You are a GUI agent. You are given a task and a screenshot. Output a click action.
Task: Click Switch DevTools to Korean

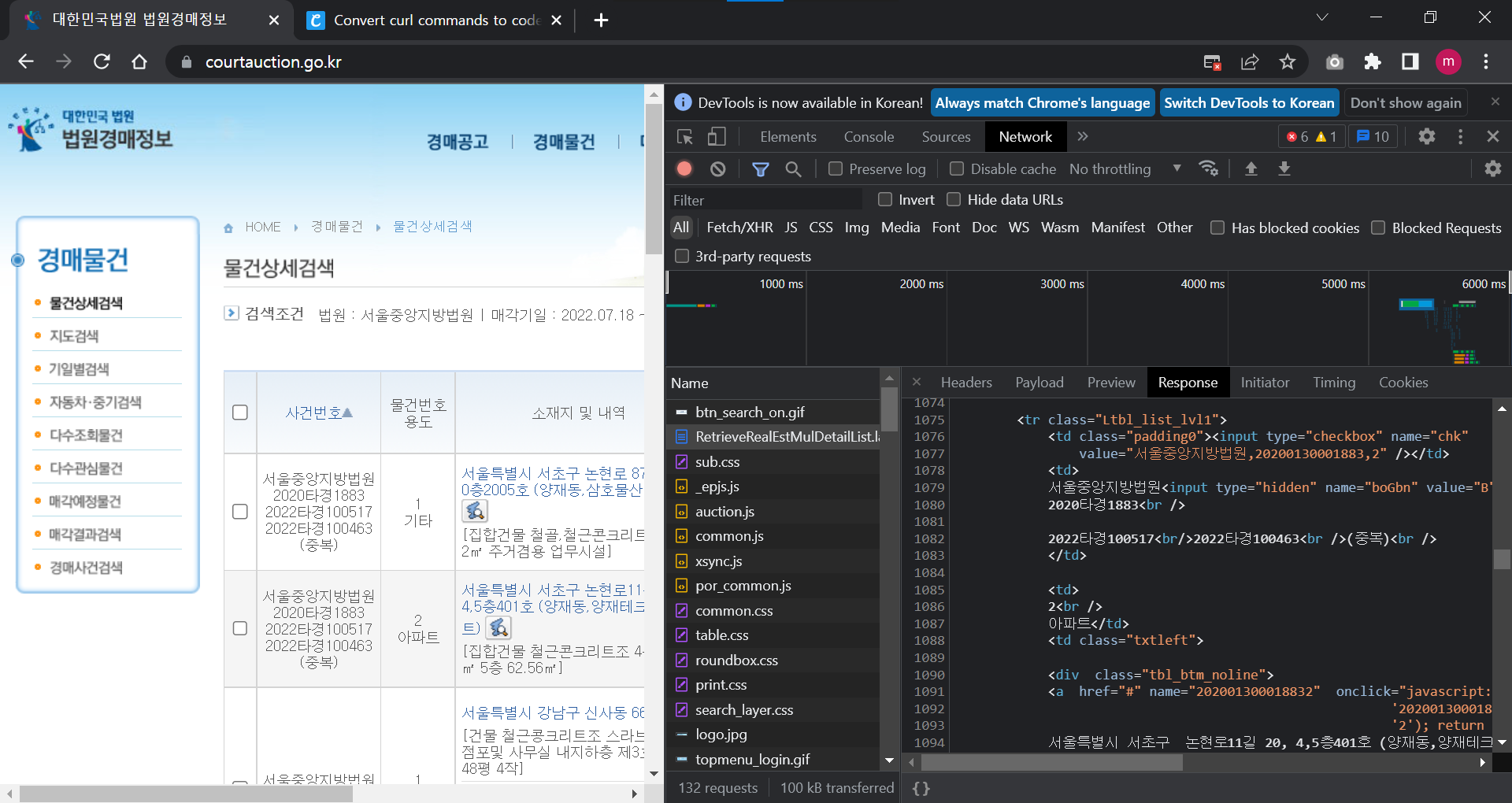pyautogui.click(x=1250, y=103)
